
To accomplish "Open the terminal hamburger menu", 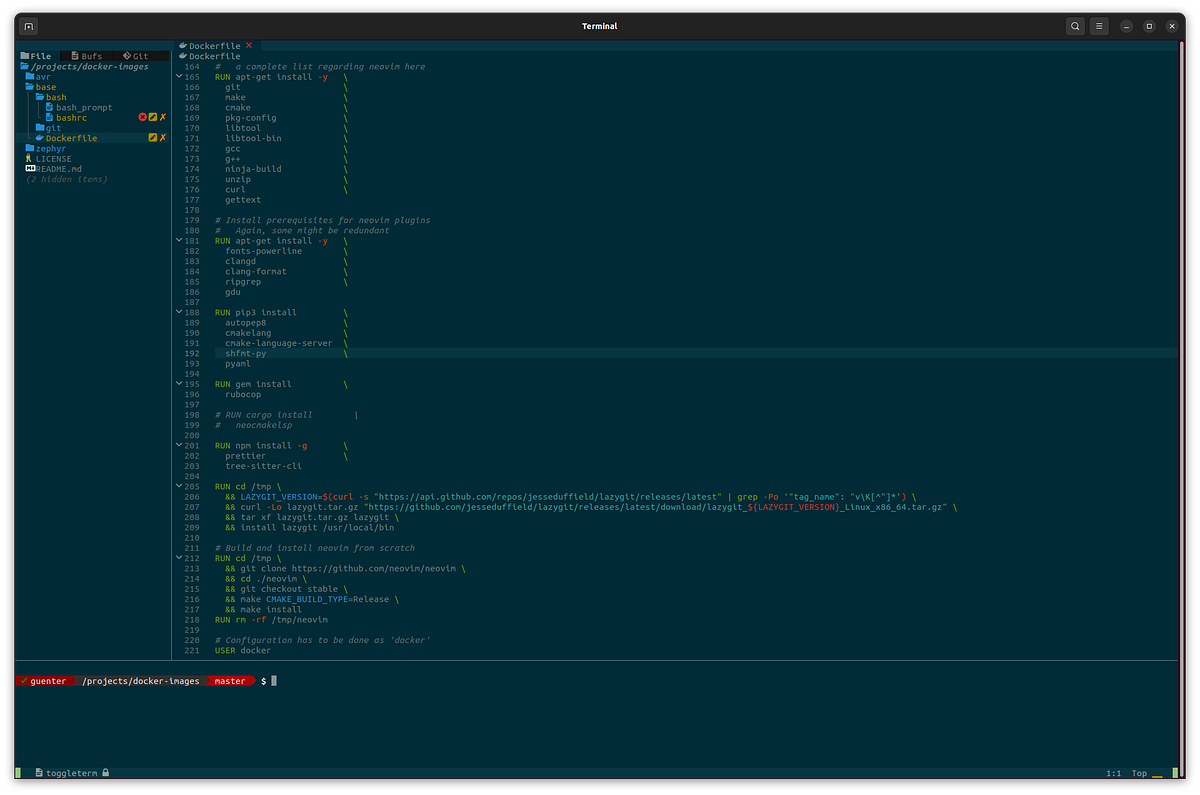I will point(1098,26).
